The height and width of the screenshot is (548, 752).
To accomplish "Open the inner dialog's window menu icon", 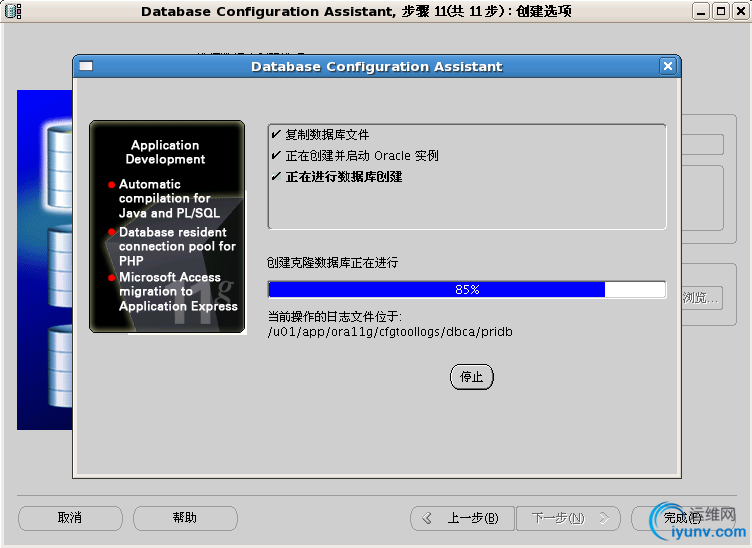I will point(86,66).
